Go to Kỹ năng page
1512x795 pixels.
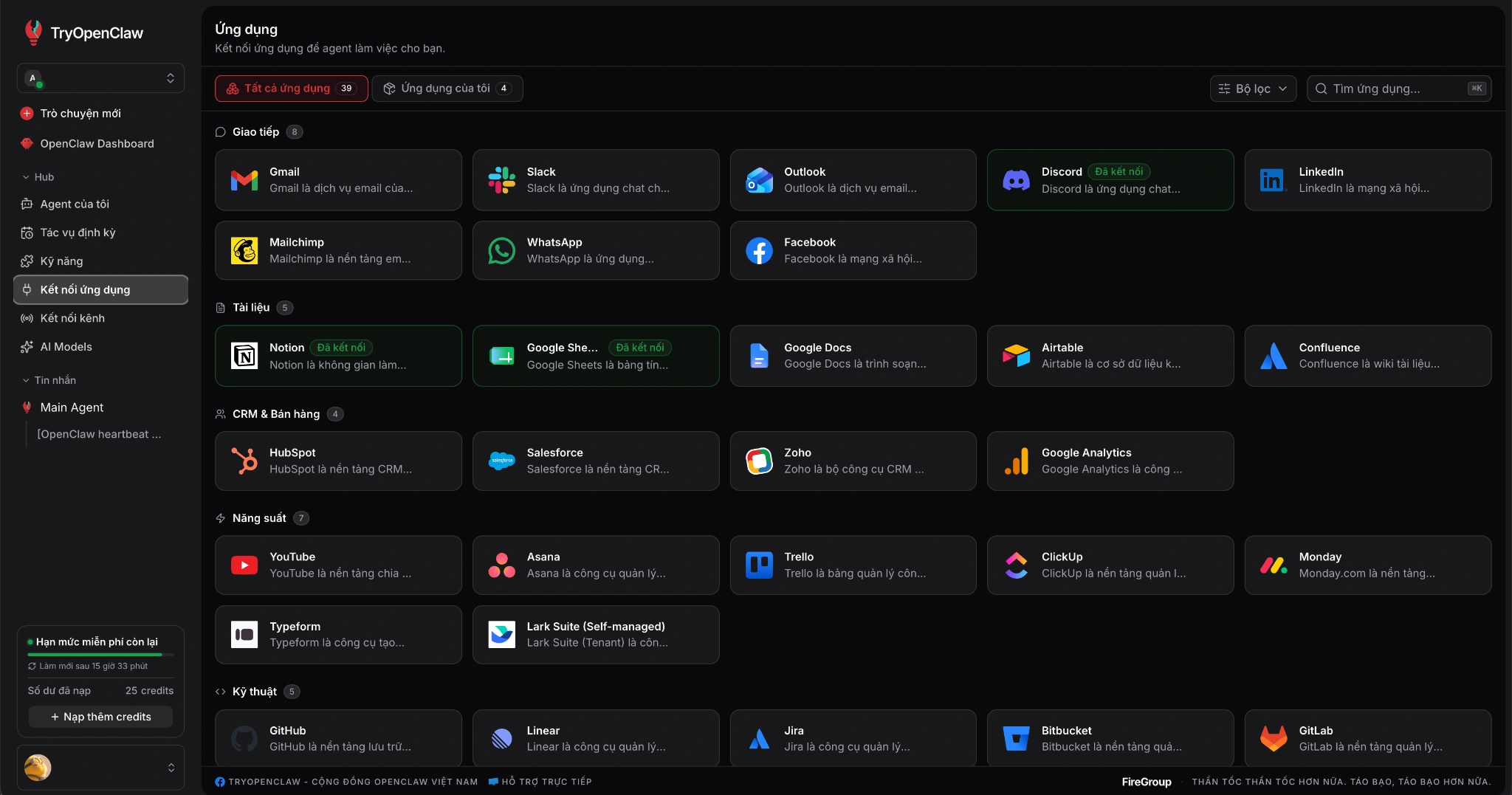[x=100, y=261]
